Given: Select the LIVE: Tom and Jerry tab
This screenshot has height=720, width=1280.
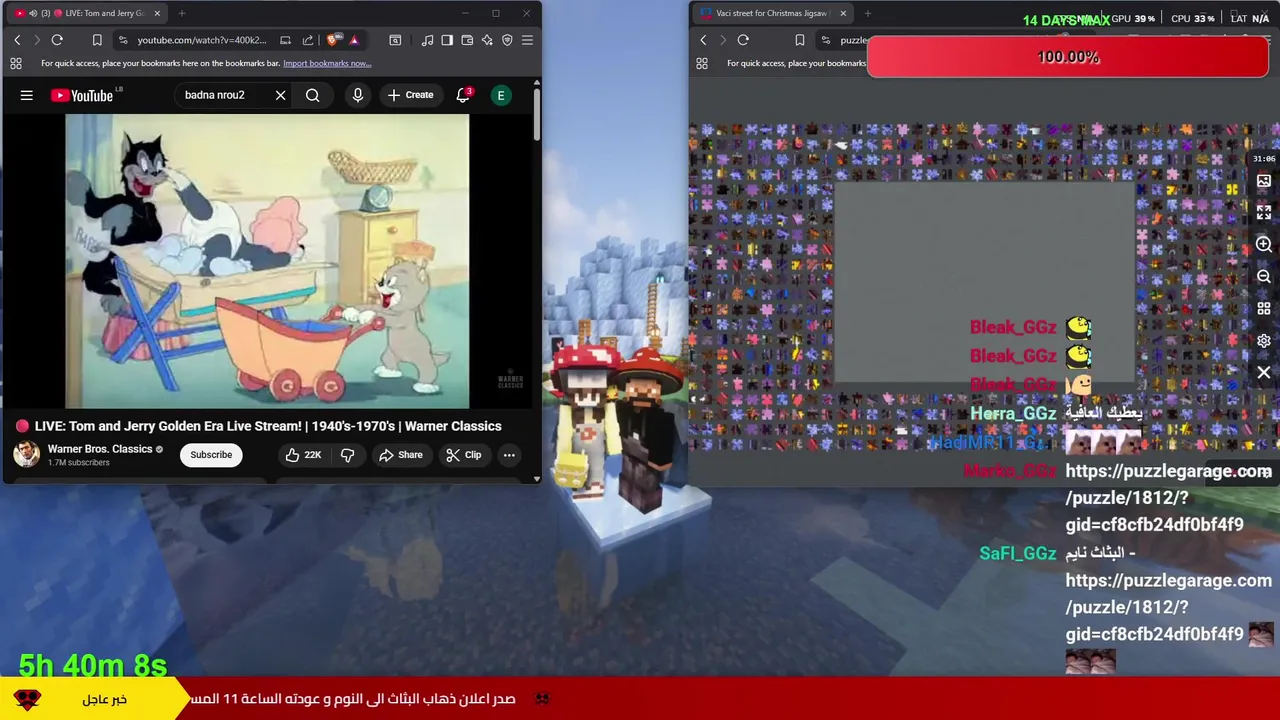Looking at the screenshot, I should click(90, 13).
